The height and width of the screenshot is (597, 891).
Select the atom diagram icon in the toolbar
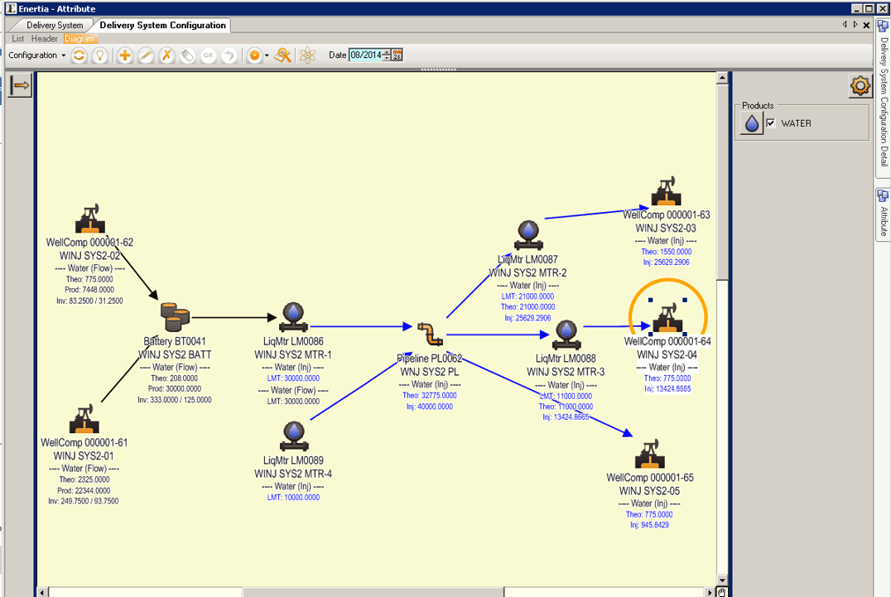click(x=308, y=55)
